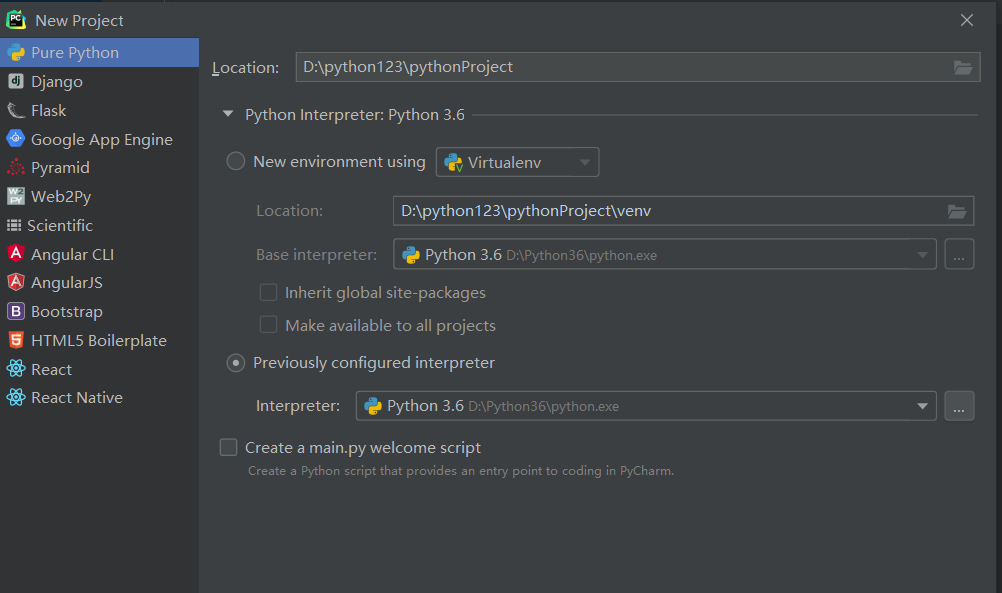The image size is (1002, 593).
Task: Click the project Location path field
Action: (620, 67)
